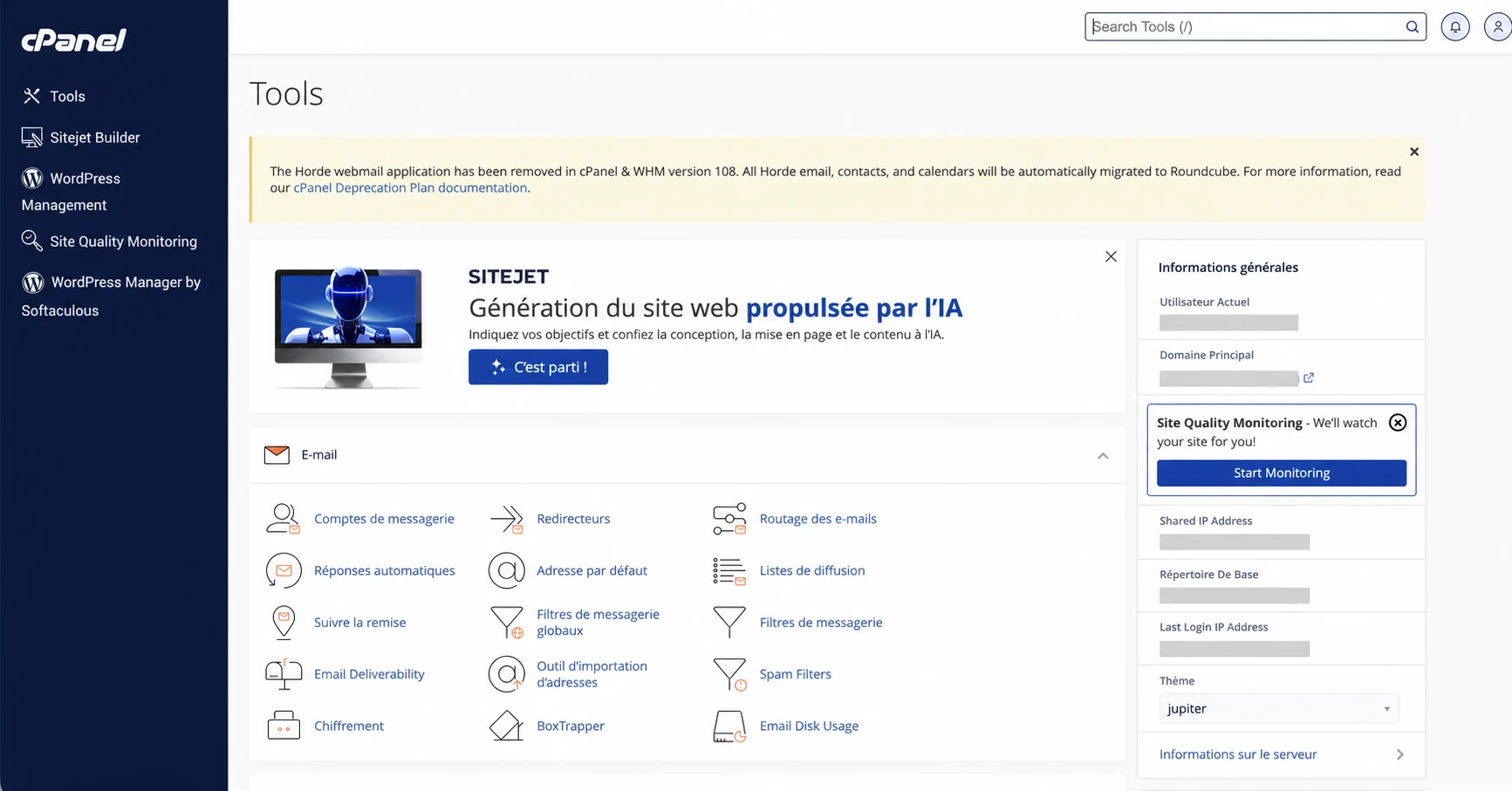The image size is (1512, 791).
Task: Click the Redirecteurs arrow icon
Action: coord(506,519)
